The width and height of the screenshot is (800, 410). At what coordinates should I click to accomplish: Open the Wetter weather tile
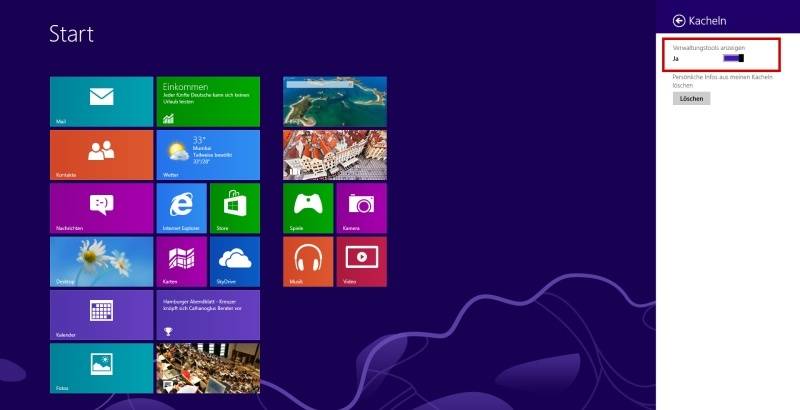tap(208, 155)
